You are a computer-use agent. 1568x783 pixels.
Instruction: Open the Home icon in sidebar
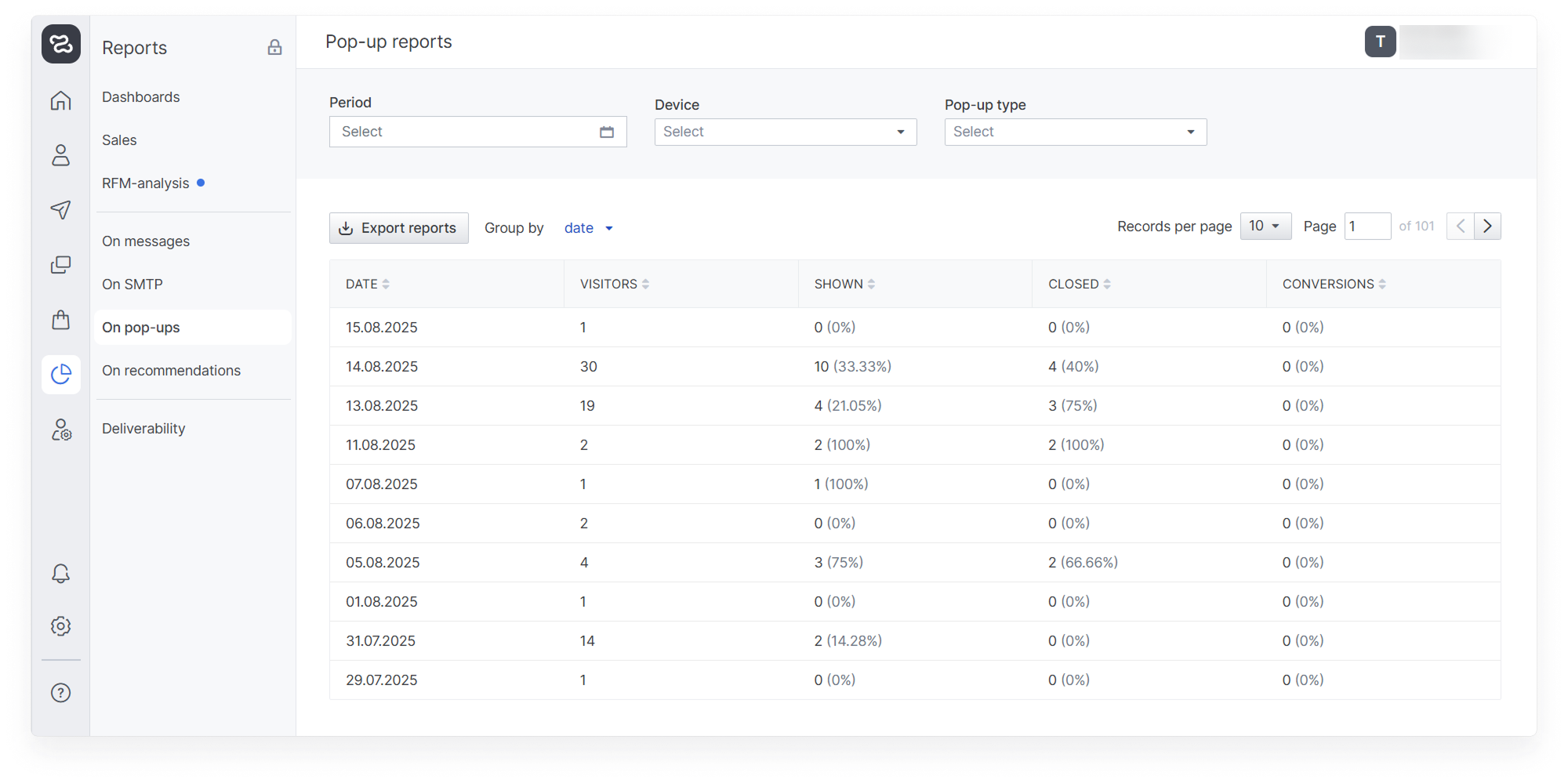click(x=60, y=101)
